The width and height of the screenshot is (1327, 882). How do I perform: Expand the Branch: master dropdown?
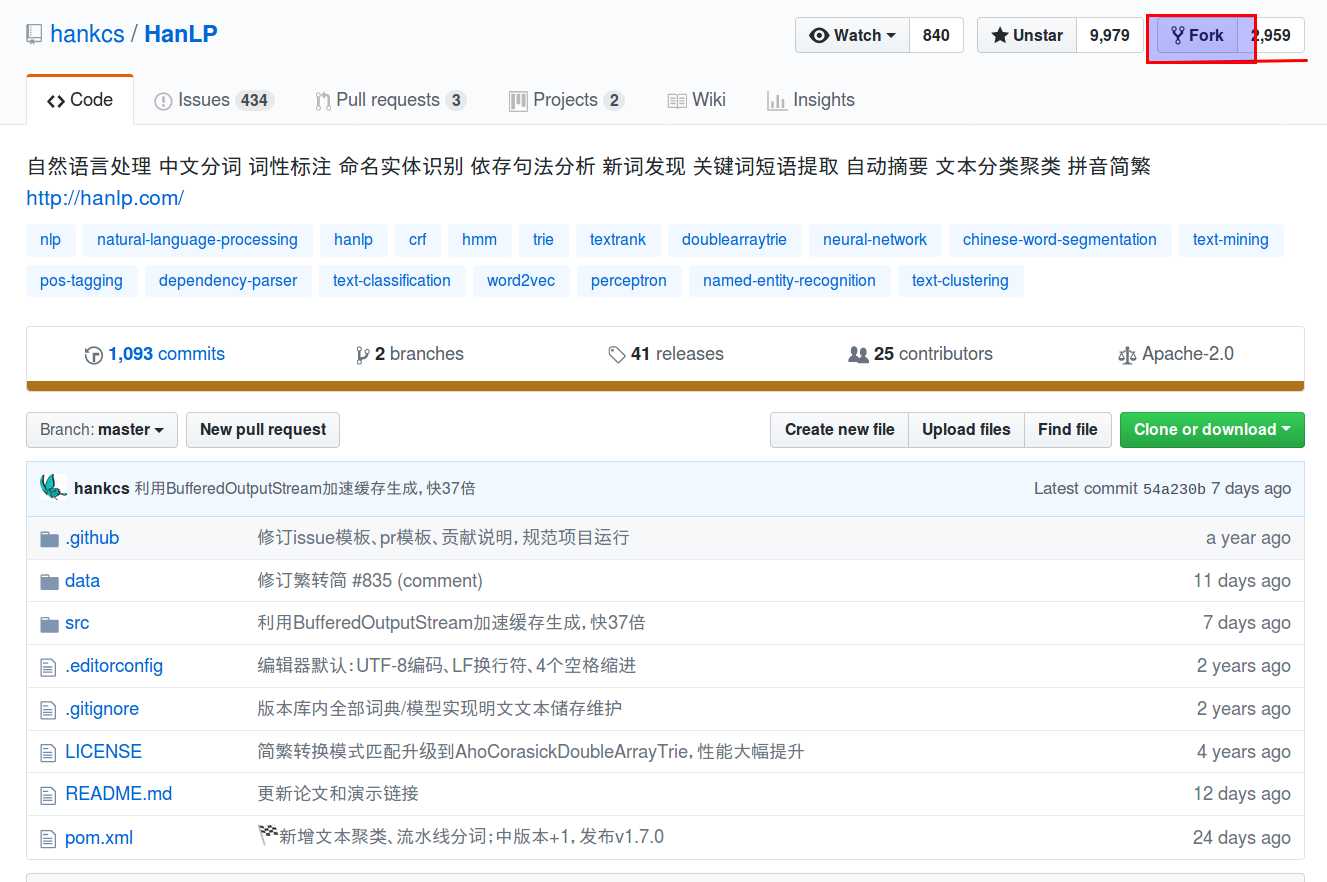tap(102, 430)
